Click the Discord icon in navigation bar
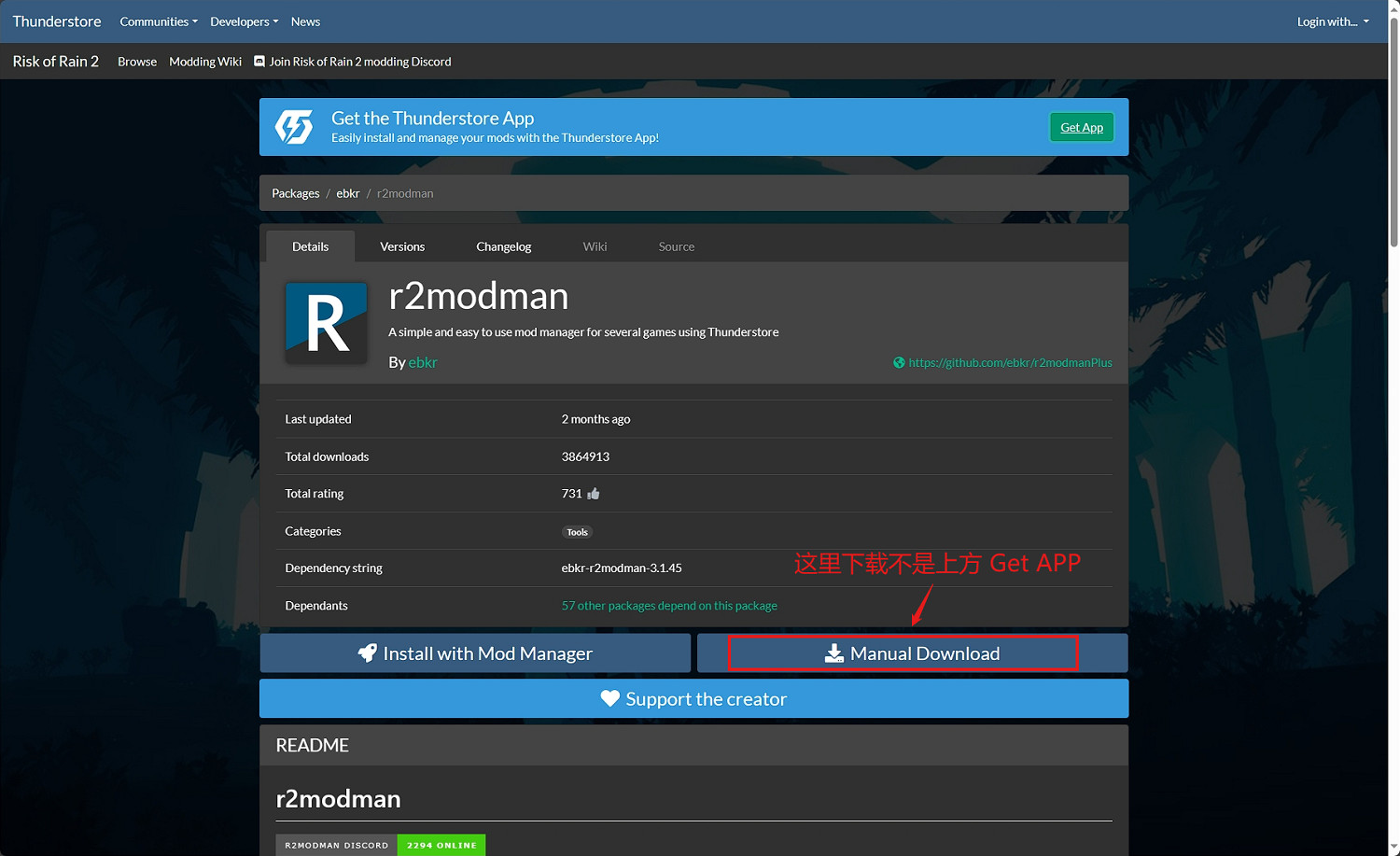The image size is (1400, 856). (x=259, y=62)
